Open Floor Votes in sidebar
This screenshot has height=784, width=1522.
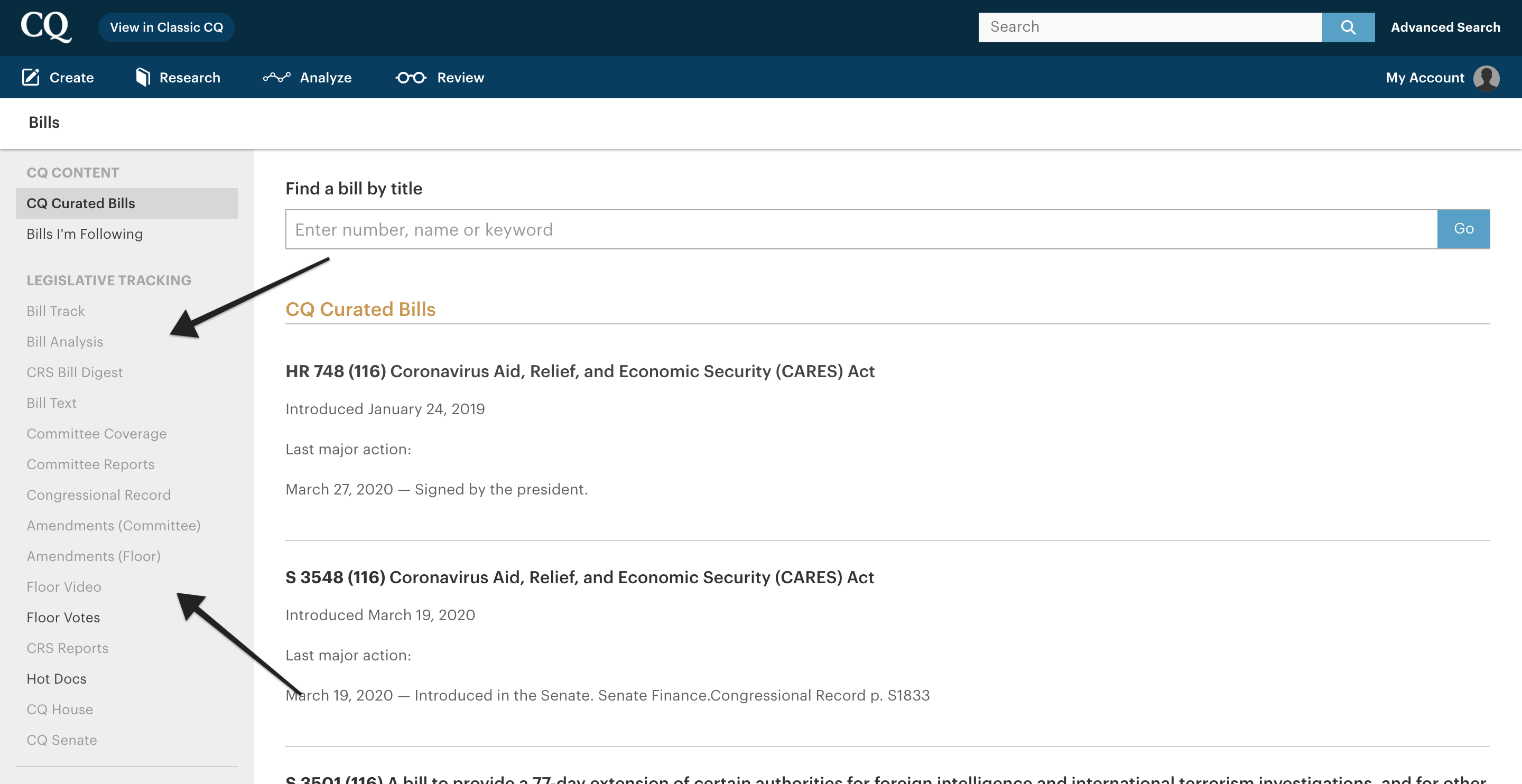pos(63,618)
